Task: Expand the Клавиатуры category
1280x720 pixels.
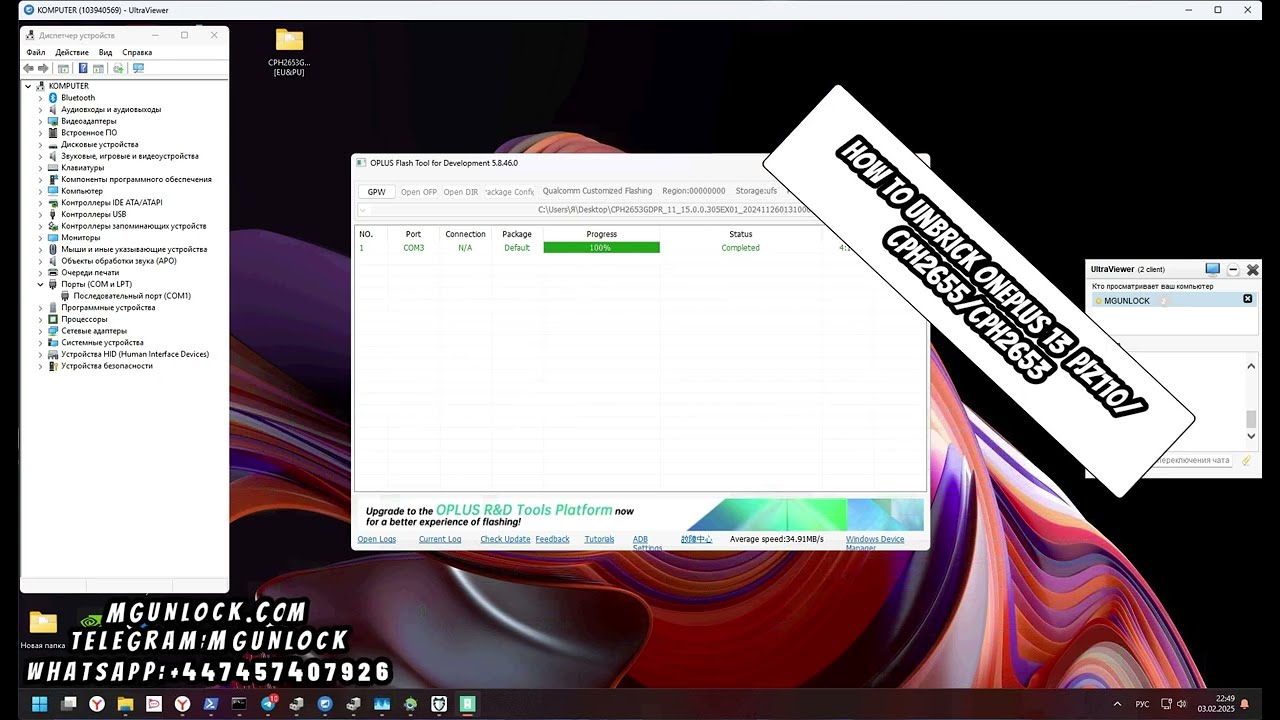Action: click(40, 168)
